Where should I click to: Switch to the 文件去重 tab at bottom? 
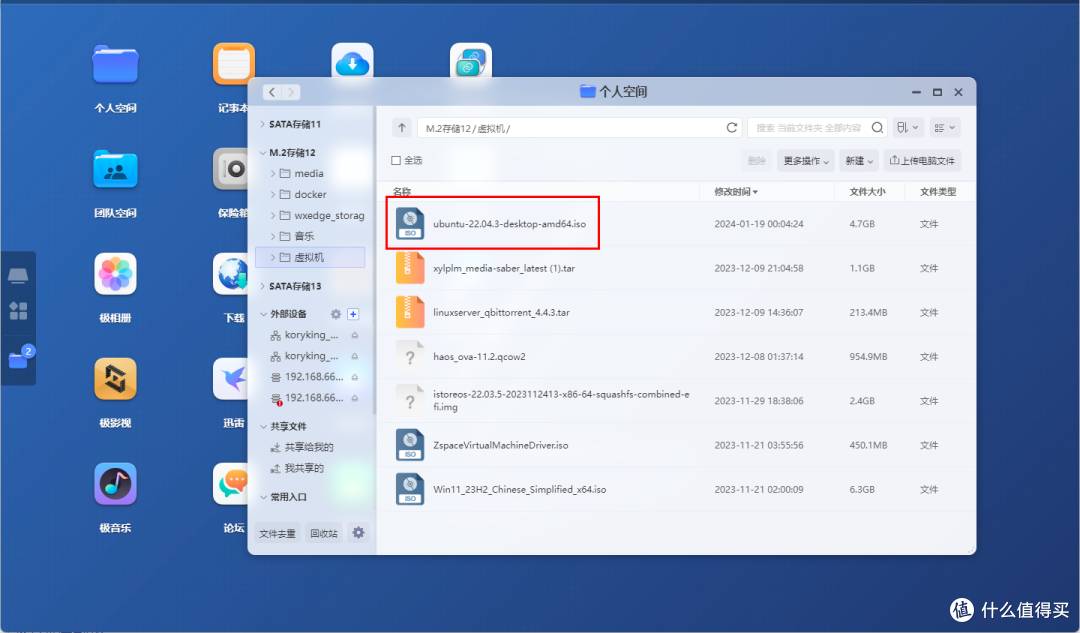pyautogui.click(x=277, y=533)
